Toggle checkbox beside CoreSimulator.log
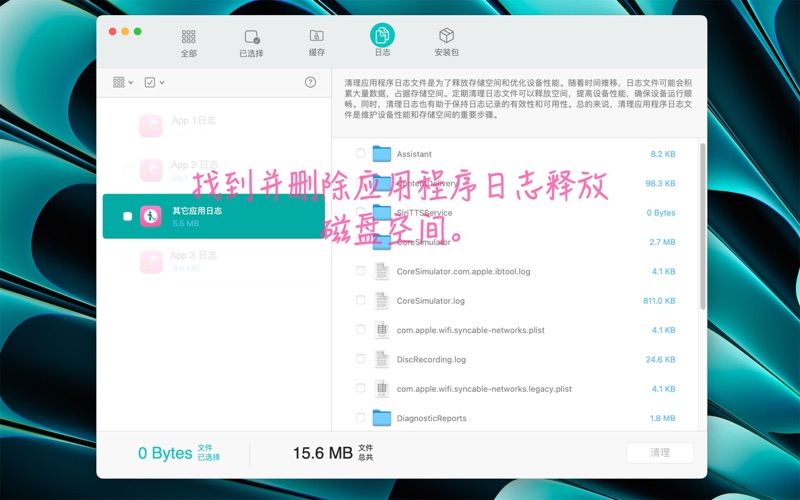The image size is (800, 500). (360, 300)
